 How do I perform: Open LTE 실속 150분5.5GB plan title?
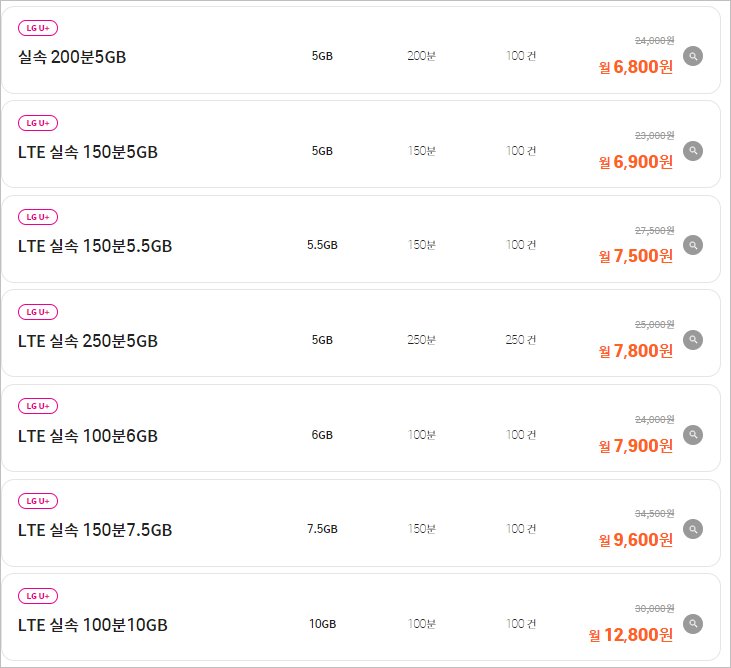pos(95,246)
